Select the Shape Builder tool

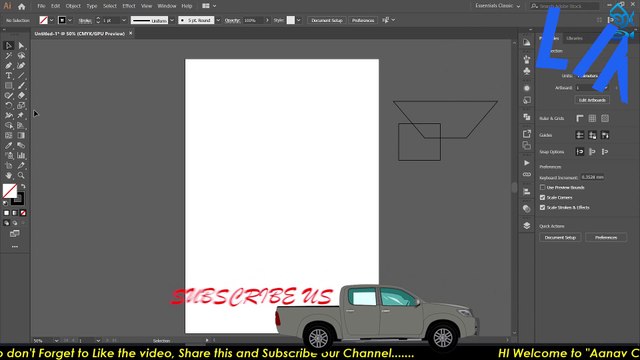(9, 125)
